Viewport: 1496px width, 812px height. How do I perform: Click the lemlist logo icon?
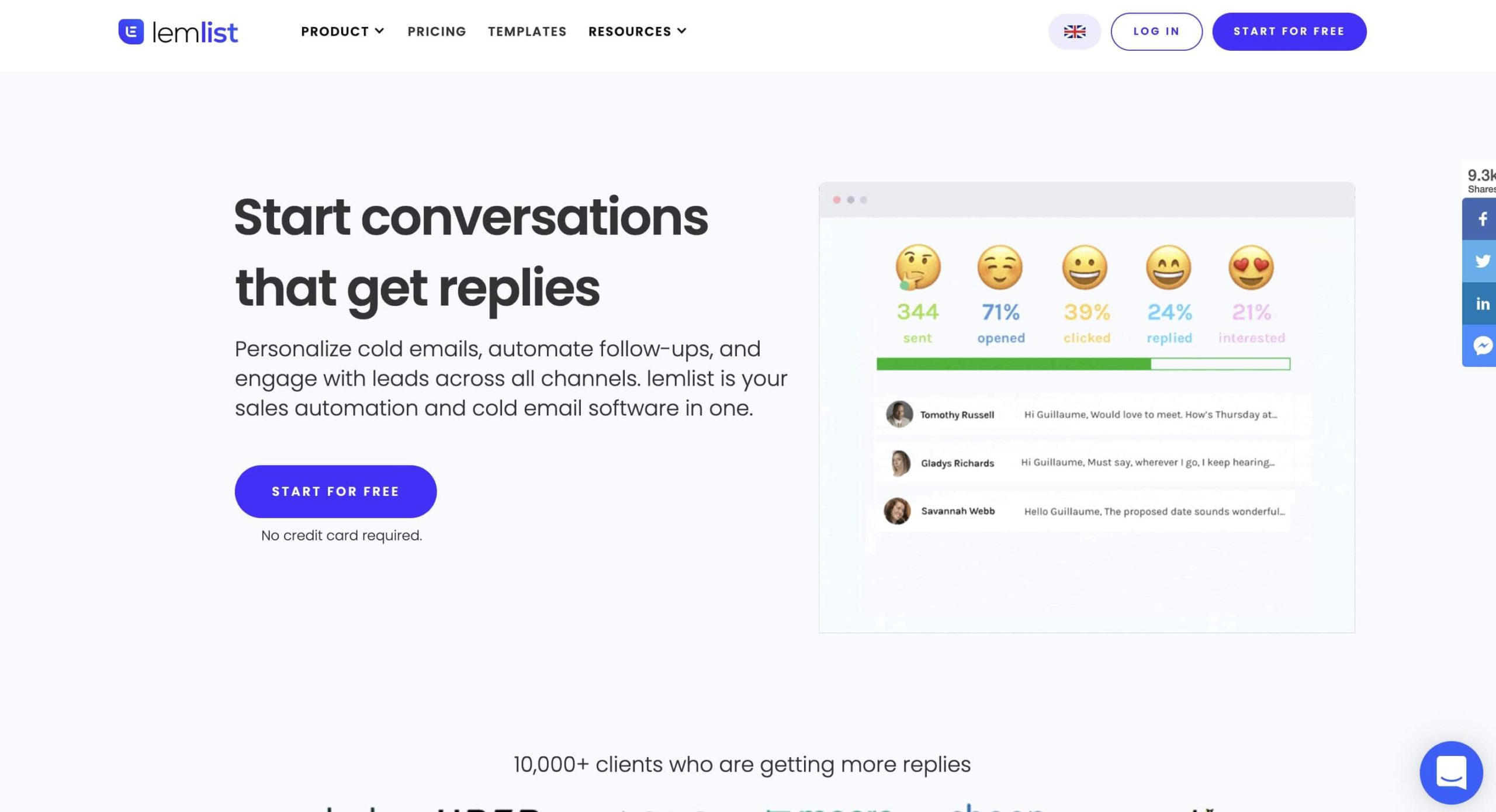click(x=131, y=32)
